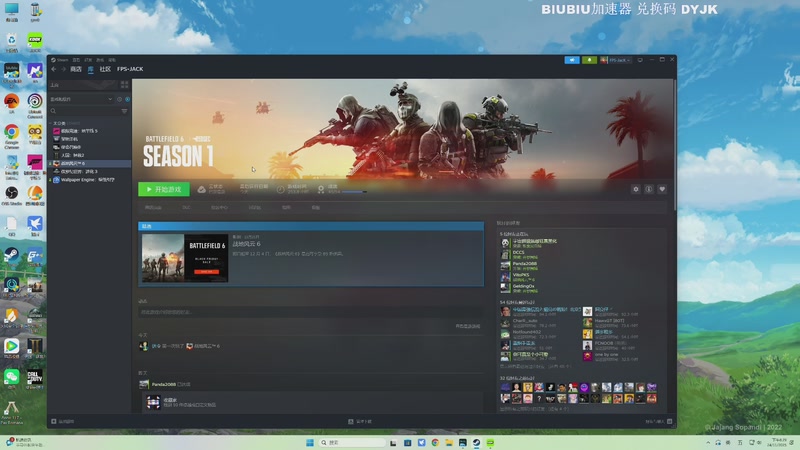Open the view latest news link
This screenshot has height=450, width=800.
click(x=467, y=326)
